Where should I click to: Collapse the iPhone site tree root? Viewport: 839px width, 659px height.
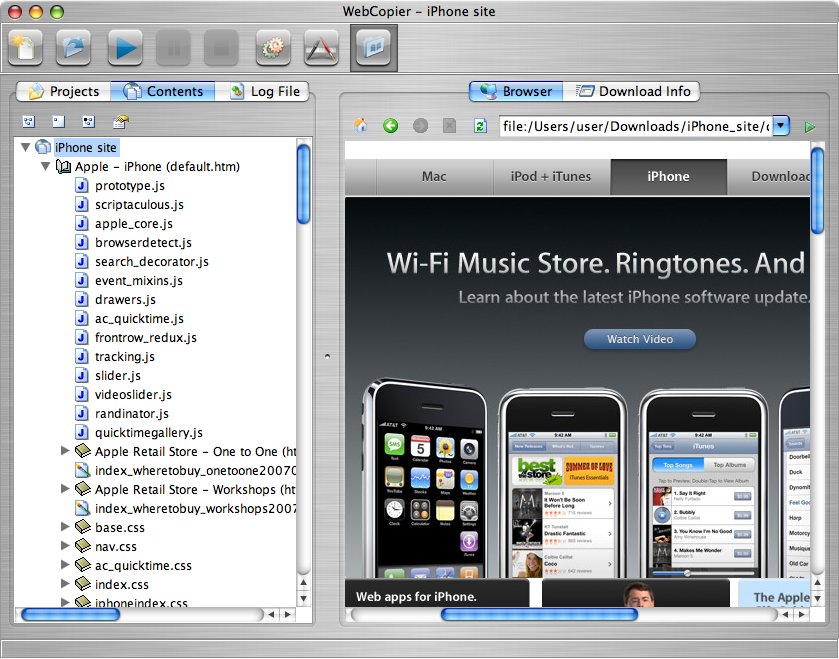click(x=25, y=148)
